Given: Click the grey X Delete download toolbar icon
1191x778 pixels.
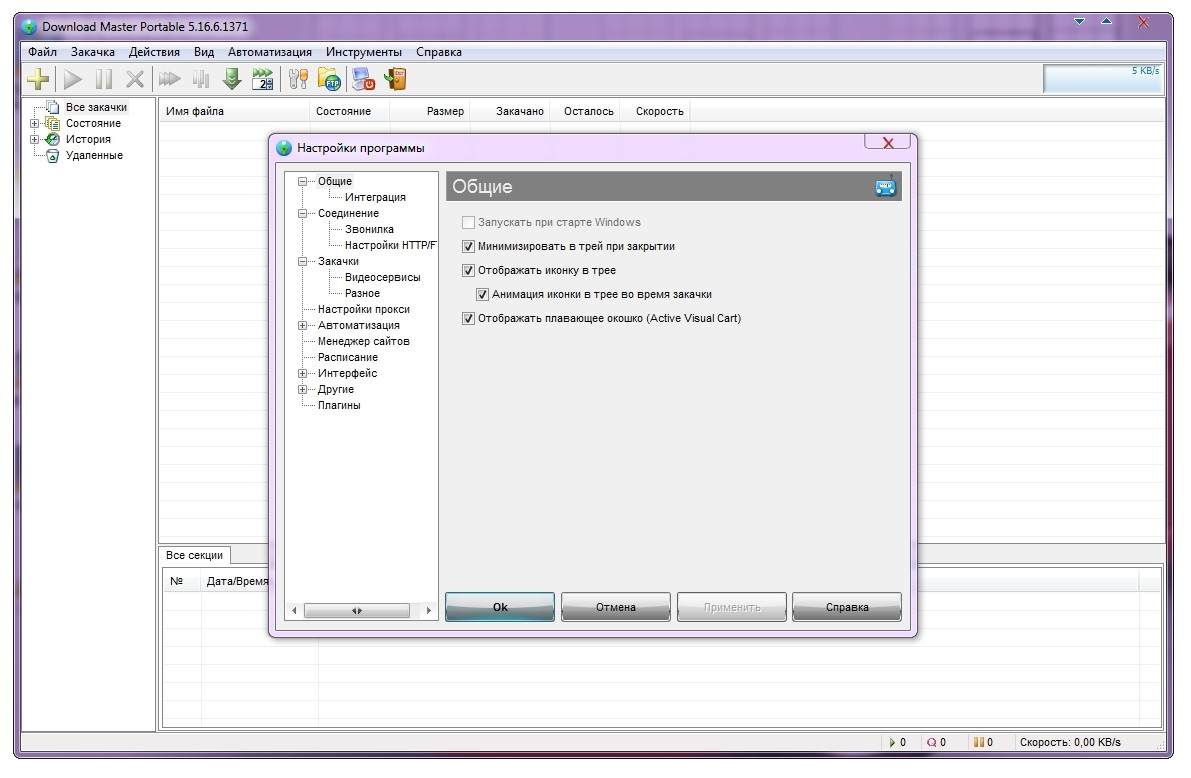Looking at the screenshot, I should point(134,79).
